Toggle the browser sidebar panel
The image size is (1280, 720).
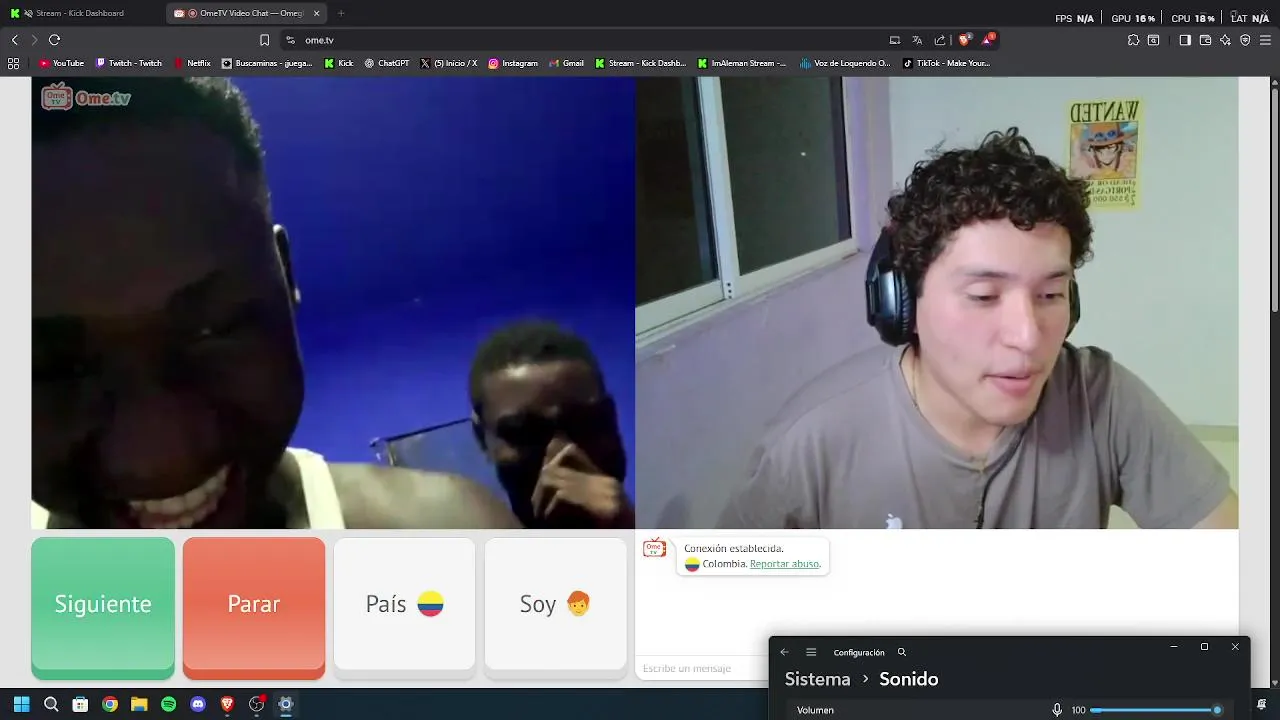click(x=1185, y=40)
